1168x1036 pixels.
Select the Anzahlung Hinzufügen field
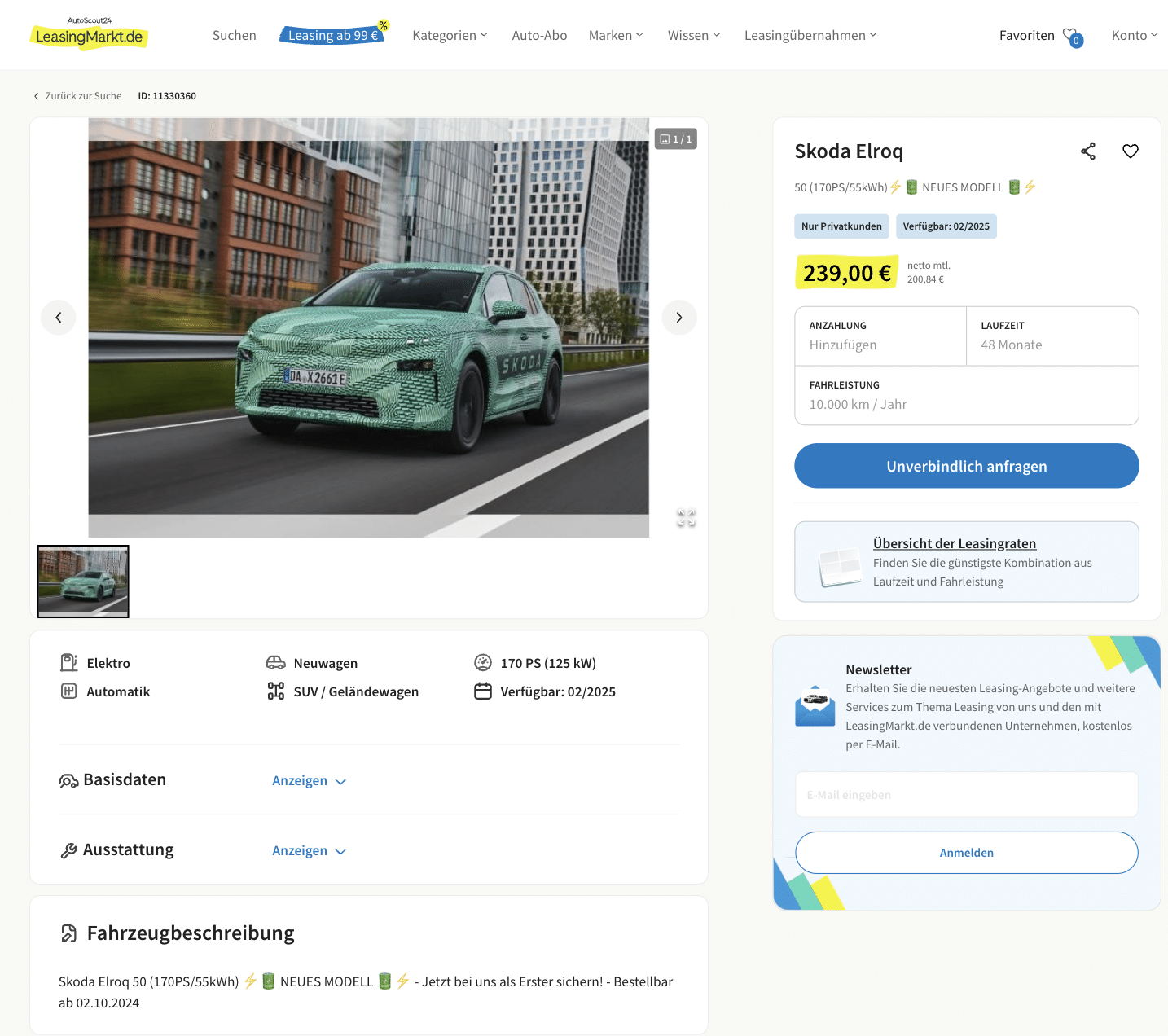coord(880,336)
